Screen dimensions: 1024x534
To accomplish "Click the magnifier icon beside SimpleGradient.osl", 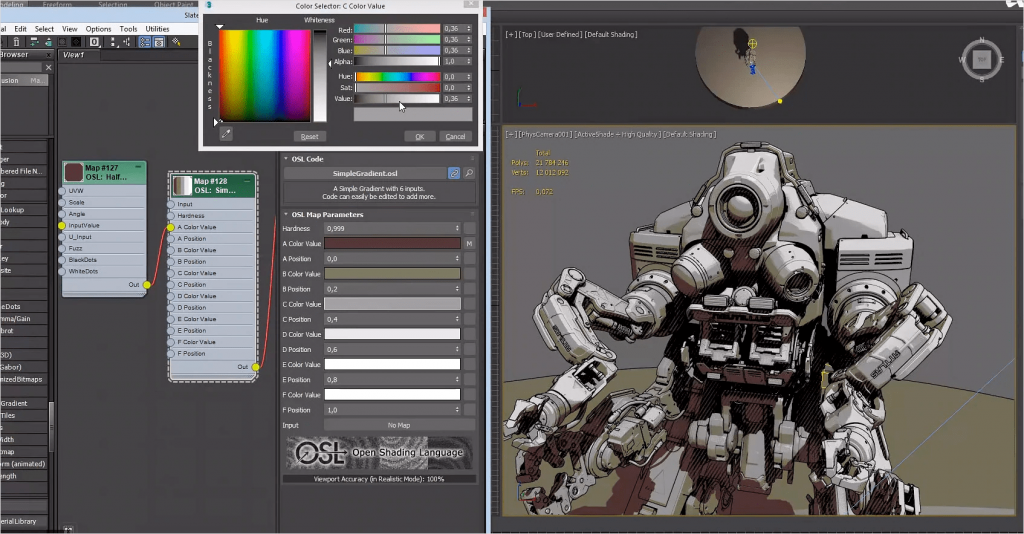I will point(469,173).
